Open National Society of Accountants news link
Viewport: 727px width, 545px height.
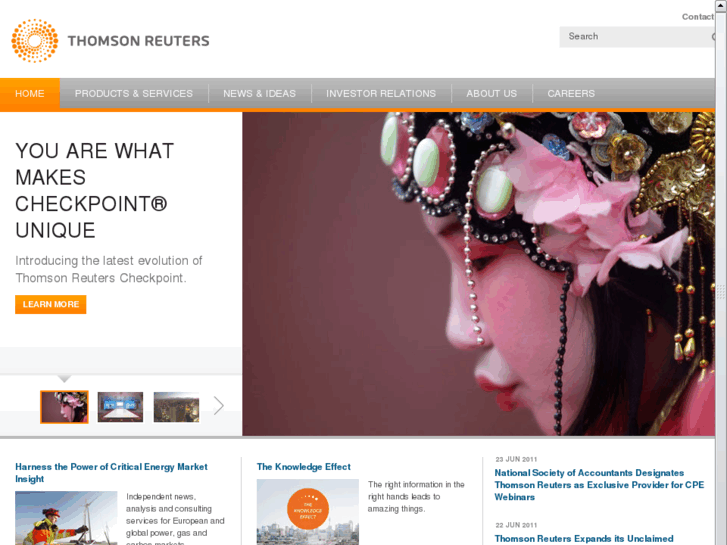[599, 485]
